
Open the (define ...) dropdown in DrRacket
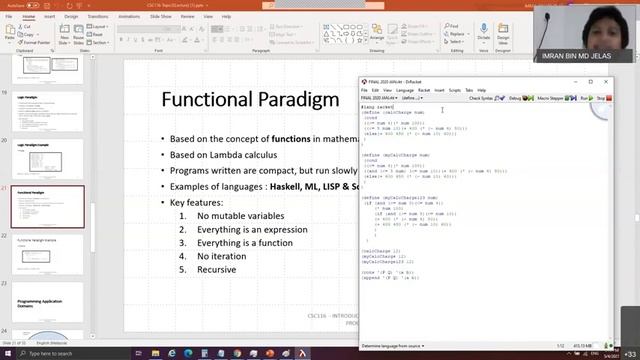pos(412,98)
